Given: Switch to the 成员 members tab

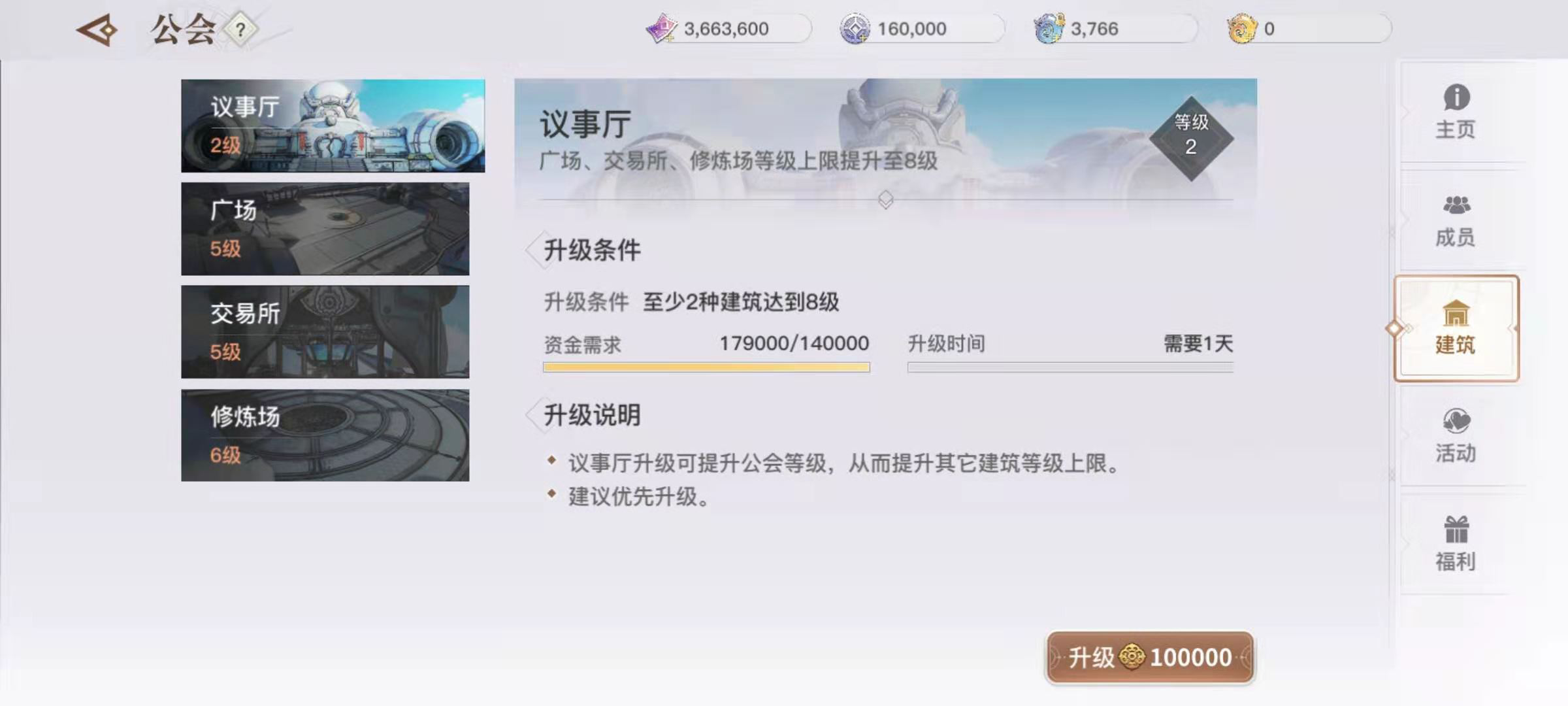Looking at the screenshot, I should click(x=1456, y=220).
